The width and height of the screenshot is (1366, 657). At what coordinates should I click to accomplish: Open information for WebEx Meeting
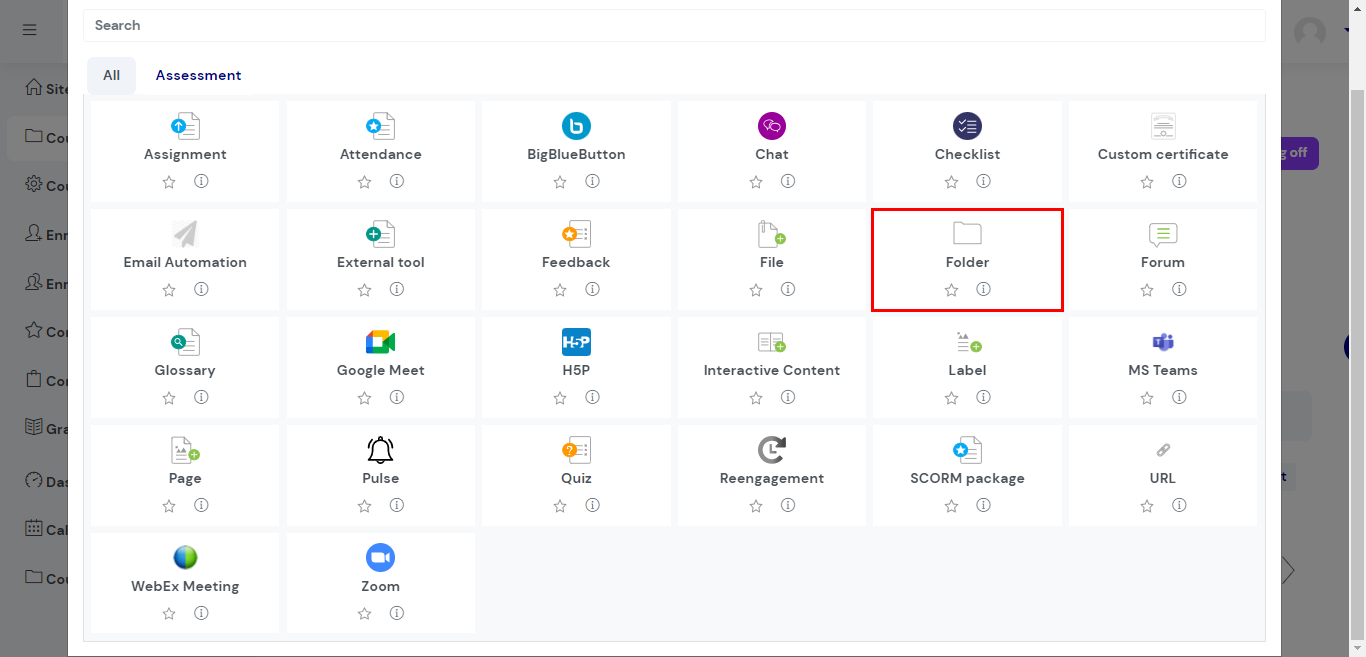201,613
